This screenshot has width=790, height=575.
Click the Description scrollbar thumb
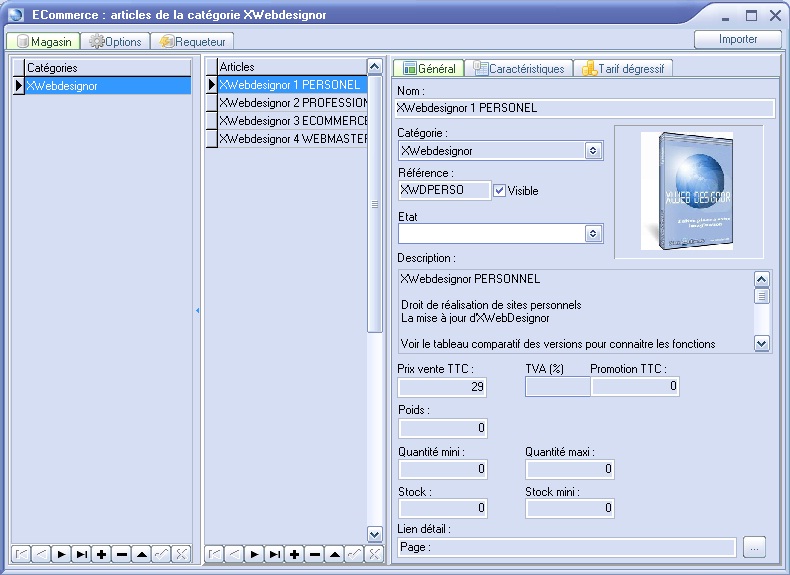click(x=761, y=296)
